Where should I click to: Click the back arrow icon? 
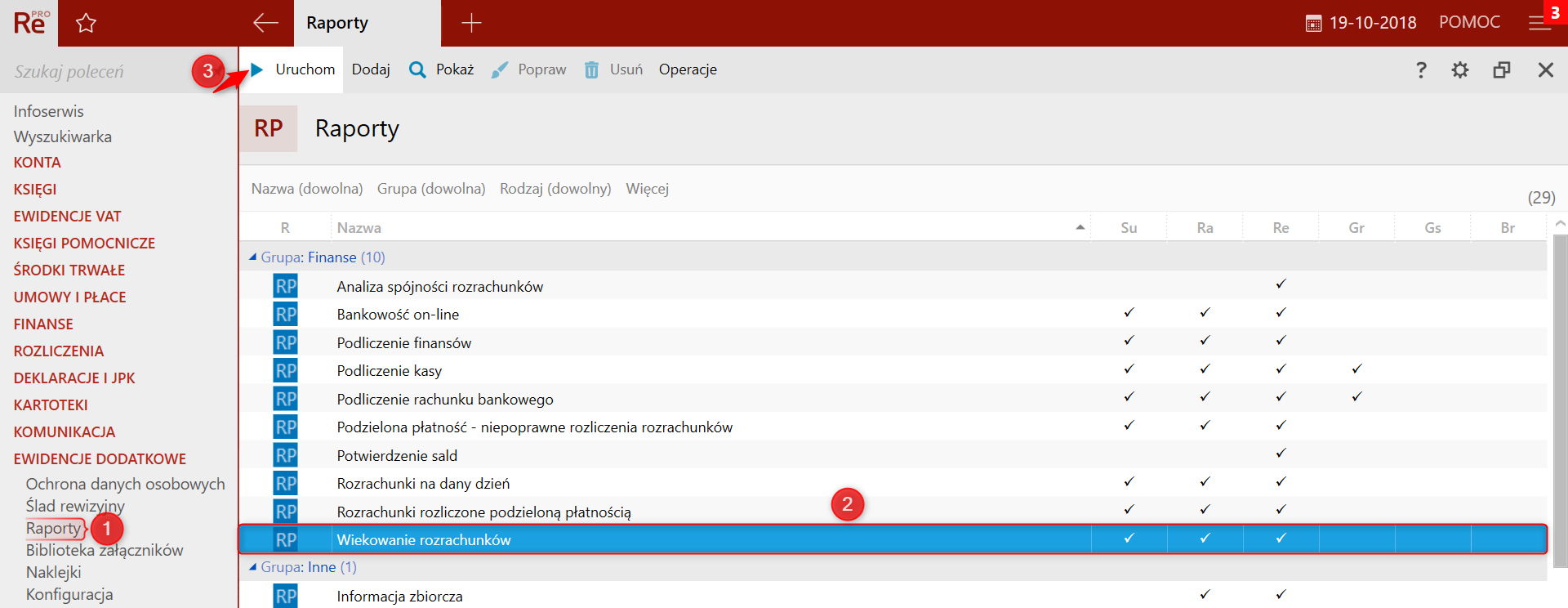point(265,23)
